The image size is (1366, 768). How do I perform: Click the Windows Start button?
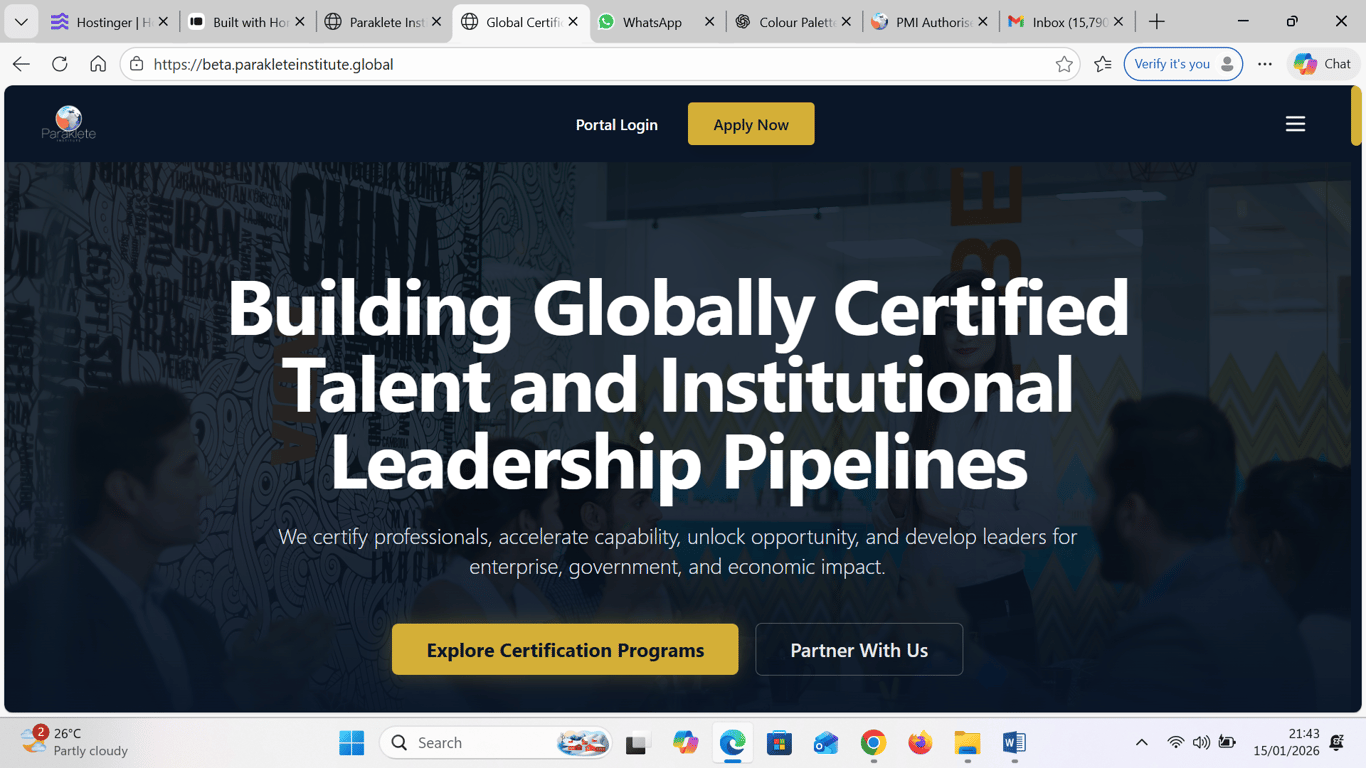[x=351, y=743]
